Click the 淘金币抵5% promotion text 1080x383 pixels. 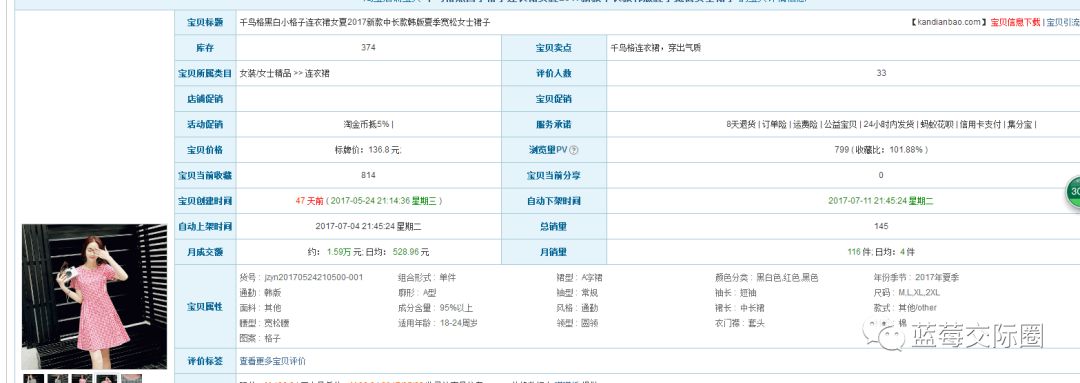pos(368,125)
